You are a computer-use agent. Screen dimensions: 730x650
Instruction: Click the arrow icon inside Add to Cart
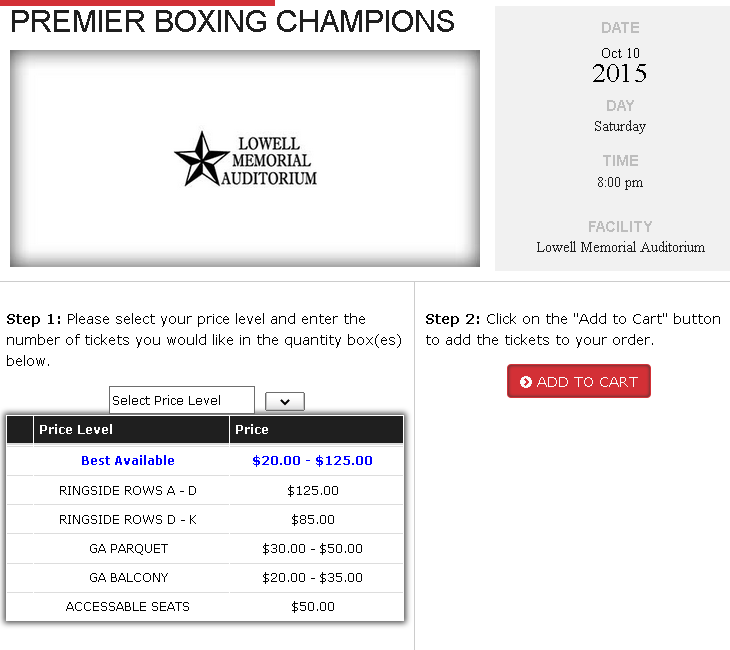point(526,382)
